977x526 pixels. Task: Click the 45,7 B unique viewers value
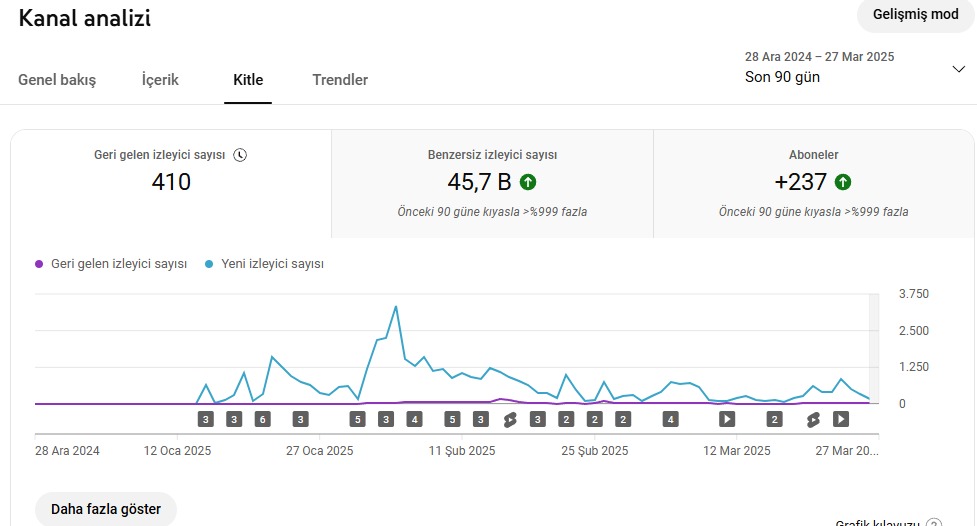click(479, 182)
